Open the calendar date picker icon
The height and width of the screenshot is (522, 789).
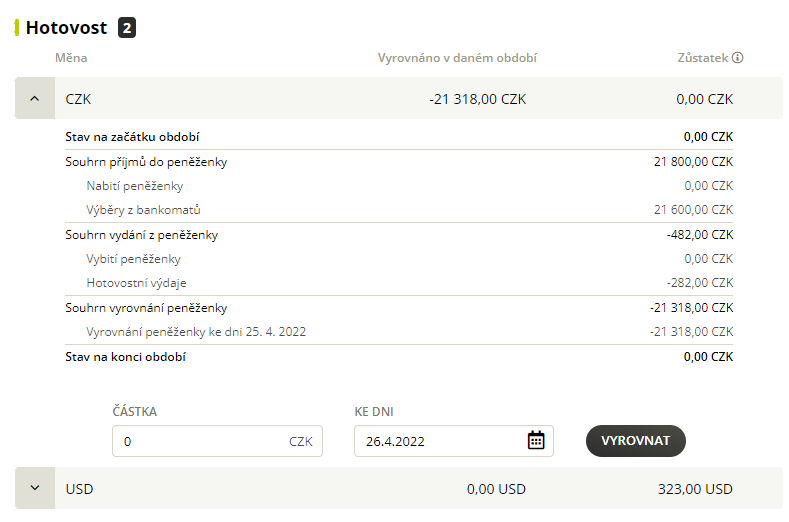tap(536, 440)
